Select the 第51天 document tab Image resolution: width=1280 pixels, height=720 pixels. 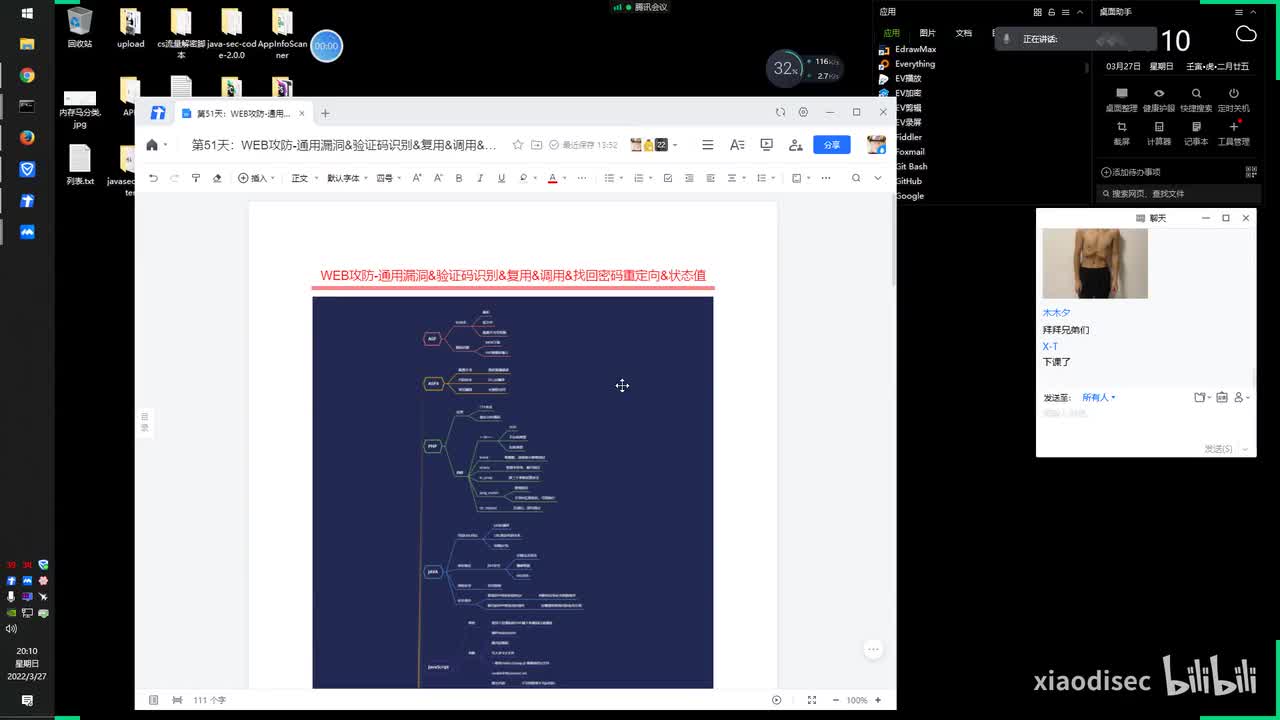[242, 113]
